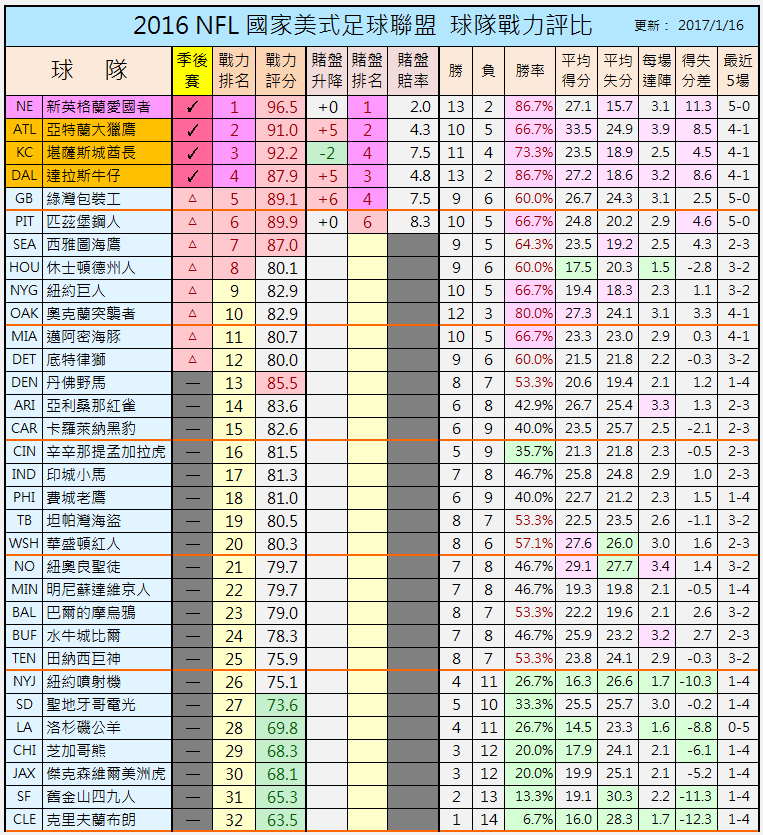The width and height of the screenshot is (763, 835).
Task: Click team abbreviation SEA
Action: pyautogui.click(x=24, y=244)
